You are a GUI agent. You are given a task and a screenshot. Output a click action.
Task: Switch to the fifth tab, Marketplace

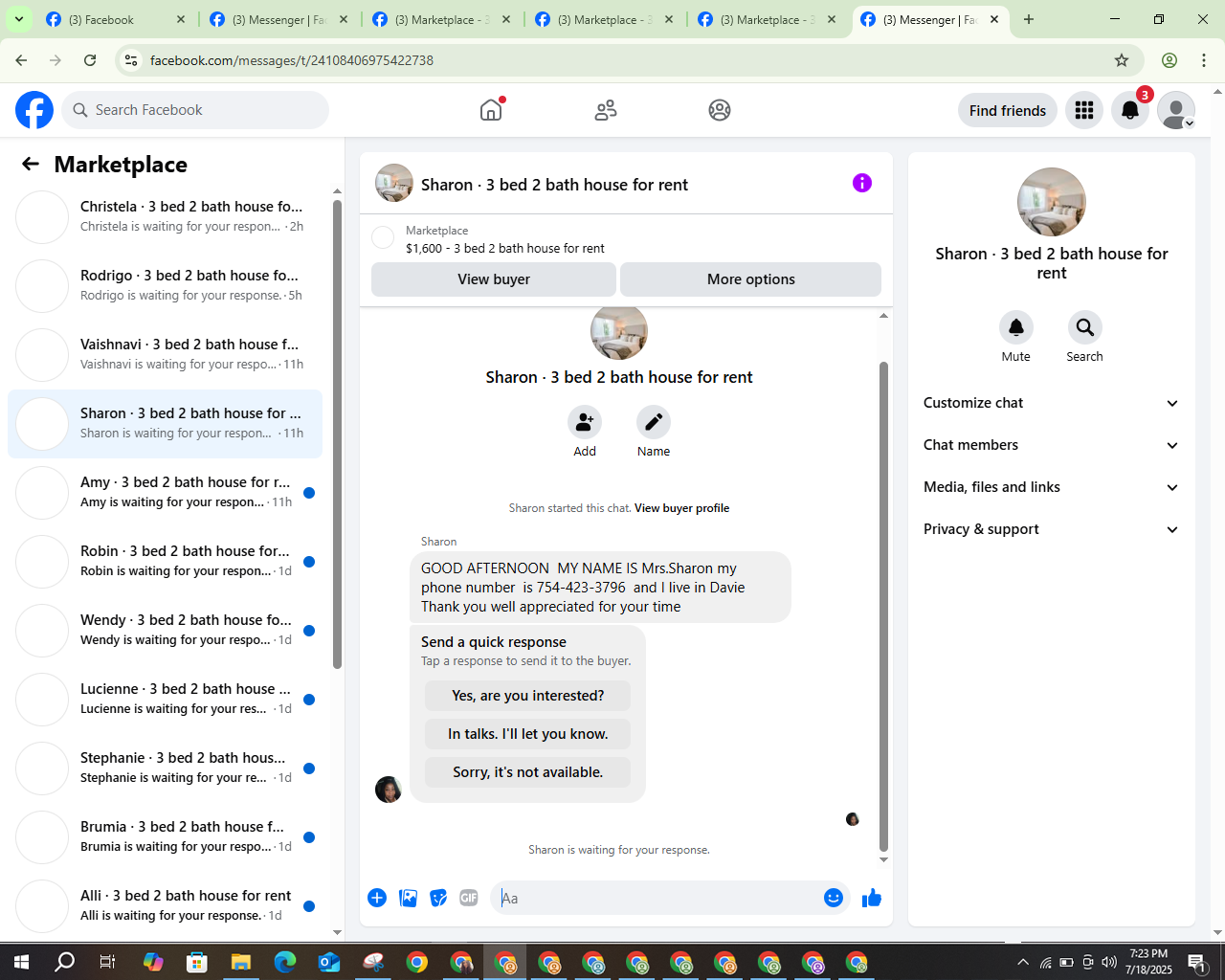(x=768, y=19)
